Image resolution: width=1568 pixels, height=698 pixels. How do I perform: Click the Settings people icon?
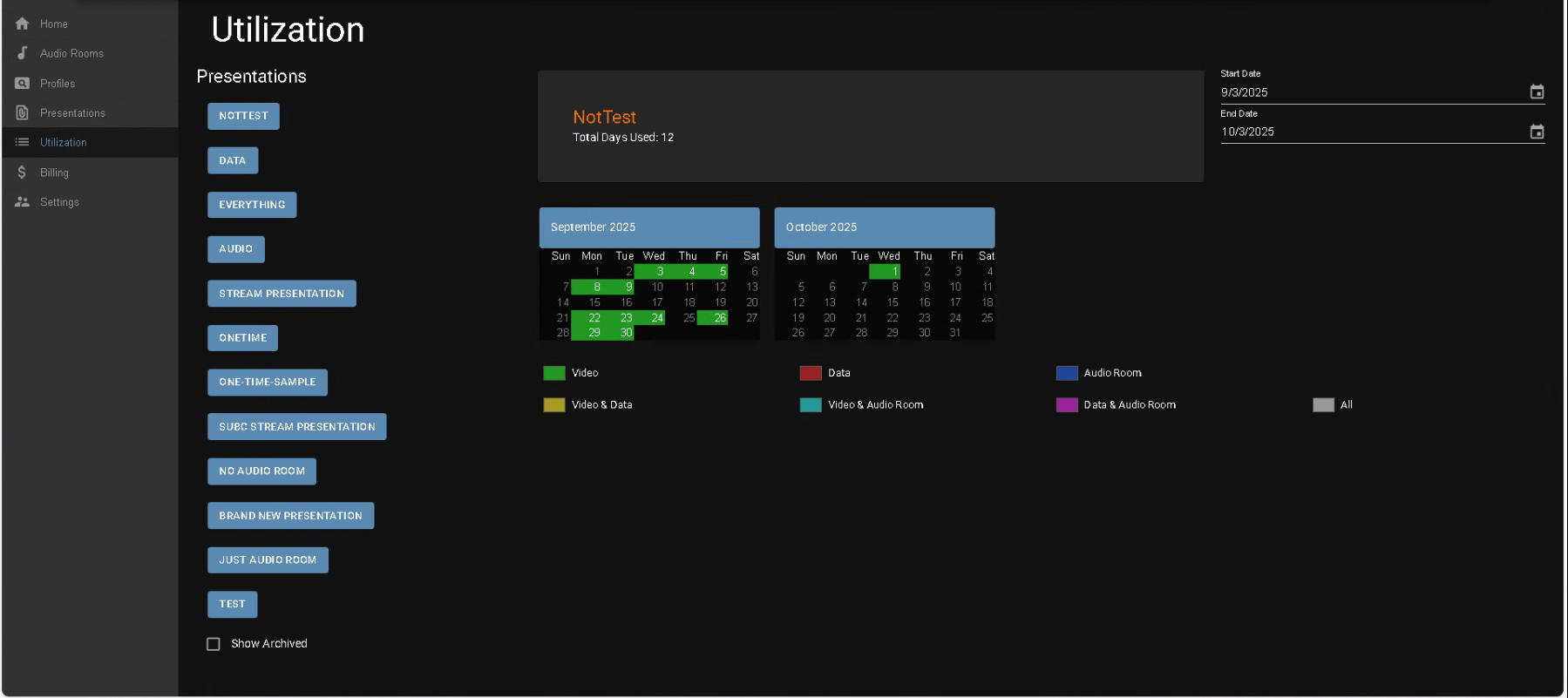click(23, 202)
